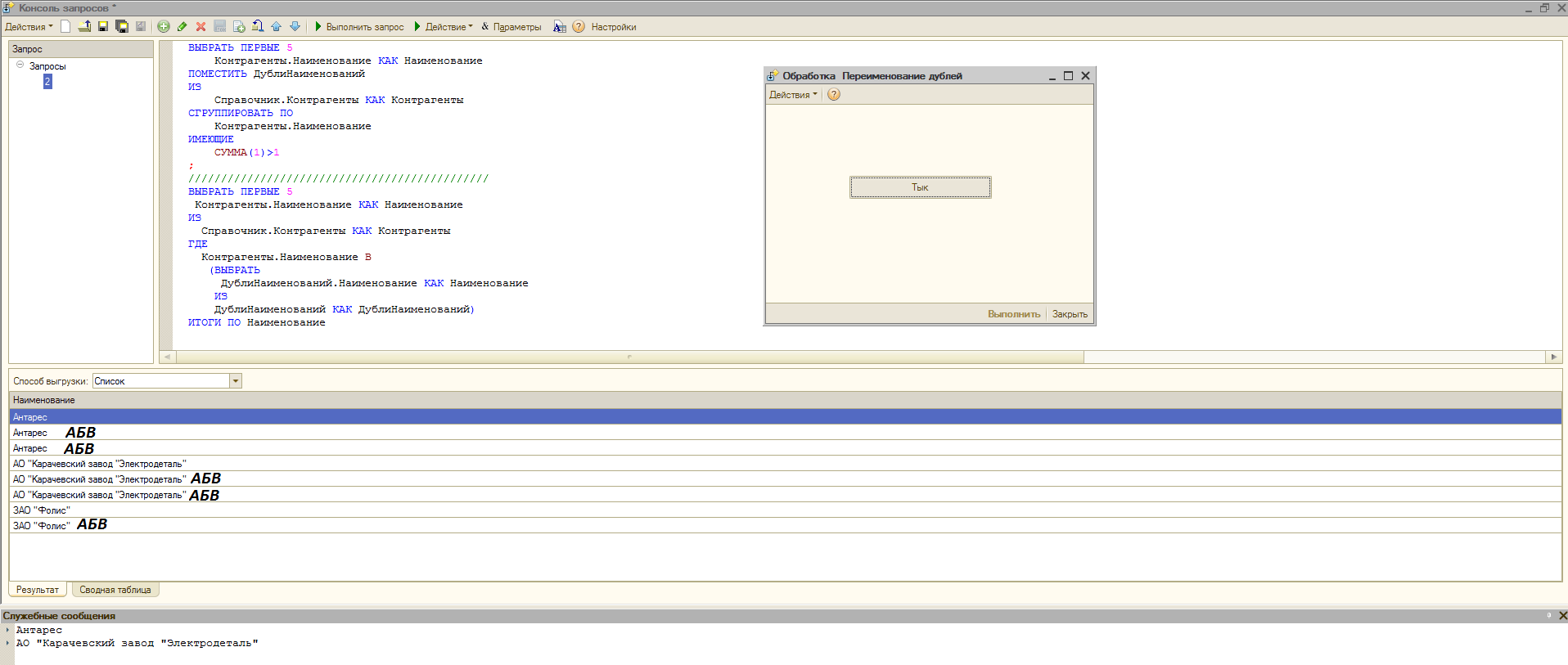Click Закрыть in the processing dialog
This screenshot has height=665, width=1568.
point(1070,314)
